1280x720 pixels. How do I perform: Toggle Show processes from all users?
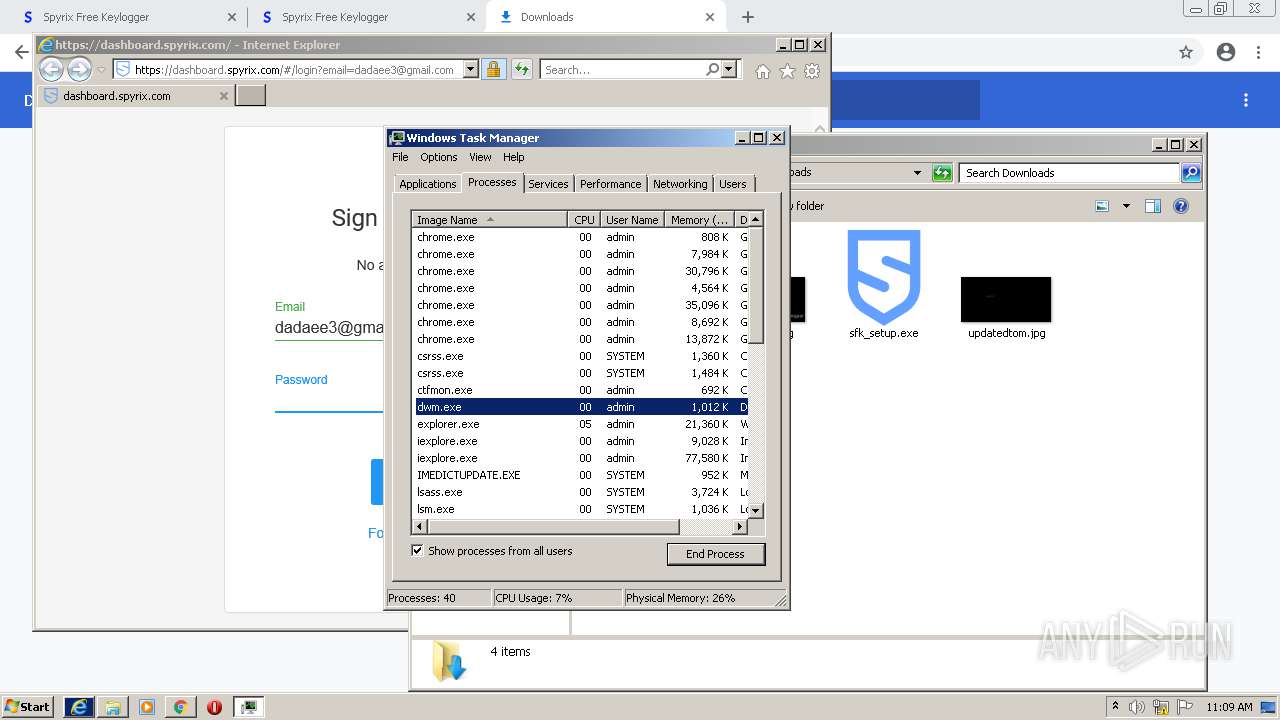tap(417, 551)
